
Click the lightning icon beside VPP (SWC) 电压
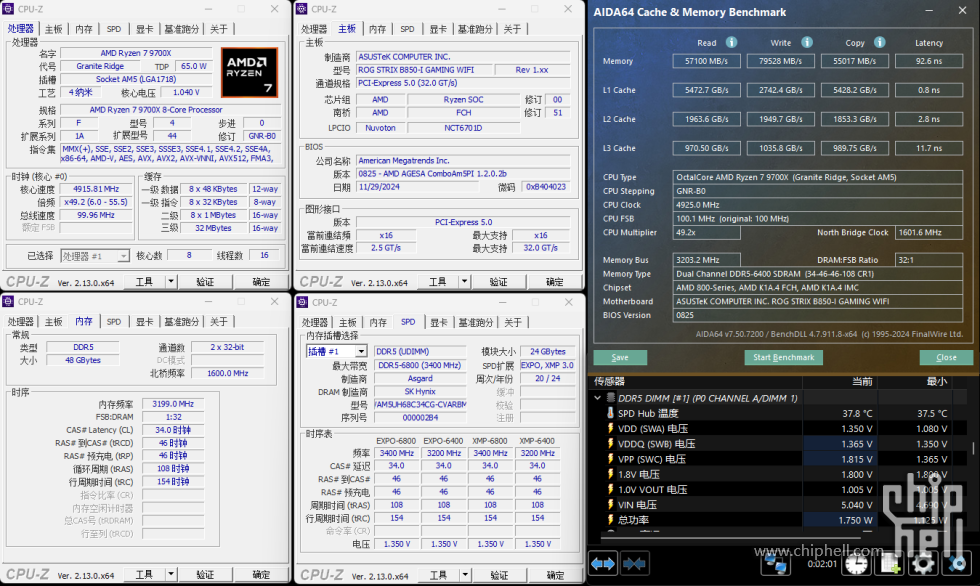click(611, 459)
